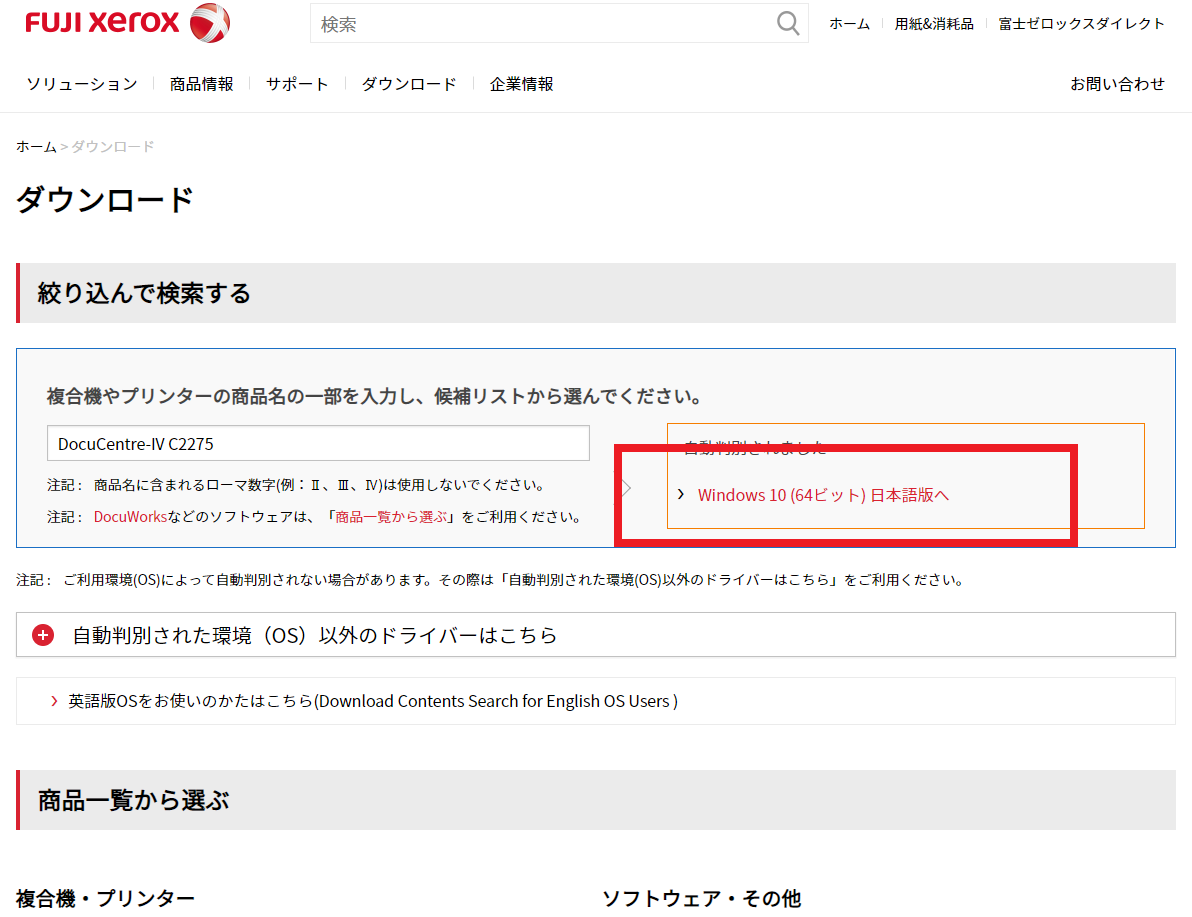Open the 用紙&消耗品 link
The image size is (1192, 917).
pyautogui.click(x=933, y=24)
